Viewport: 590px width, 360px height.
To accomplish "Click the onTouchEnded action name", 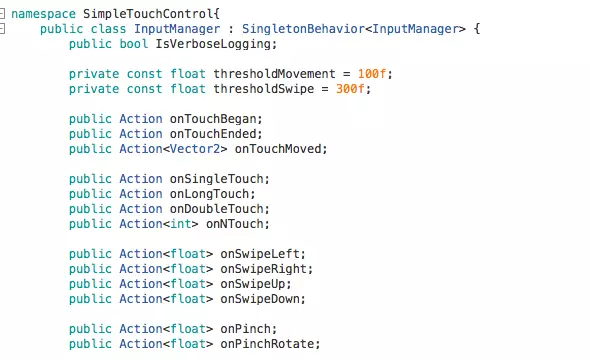I will (213, 134).
